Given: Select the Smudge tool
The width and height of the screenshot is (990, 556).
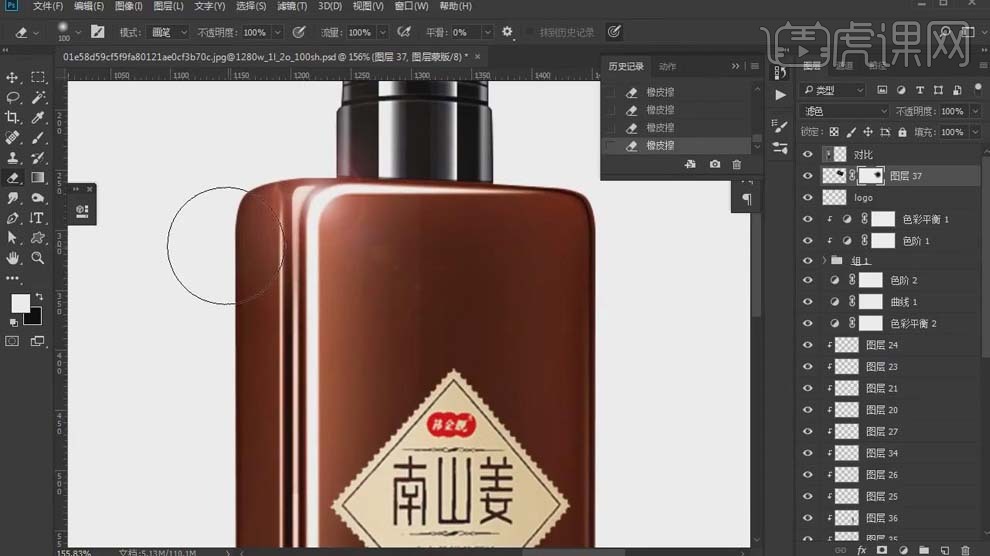Looking at the screenshot, I should click(12, 198).
